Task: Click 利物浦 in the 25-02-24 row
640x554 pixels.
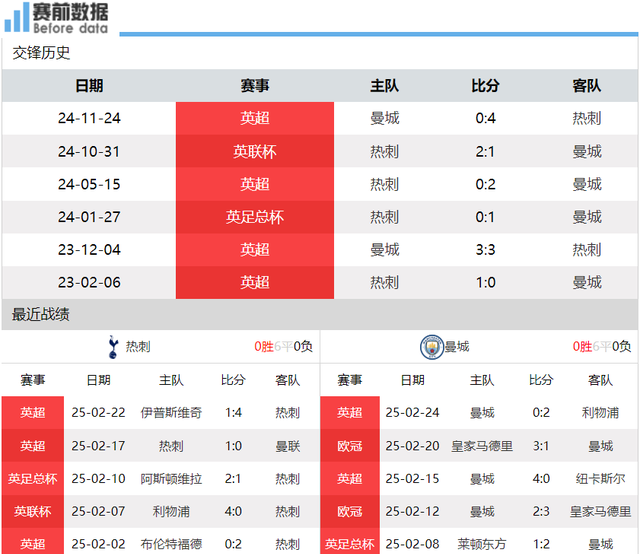Action: pos(600,413)
